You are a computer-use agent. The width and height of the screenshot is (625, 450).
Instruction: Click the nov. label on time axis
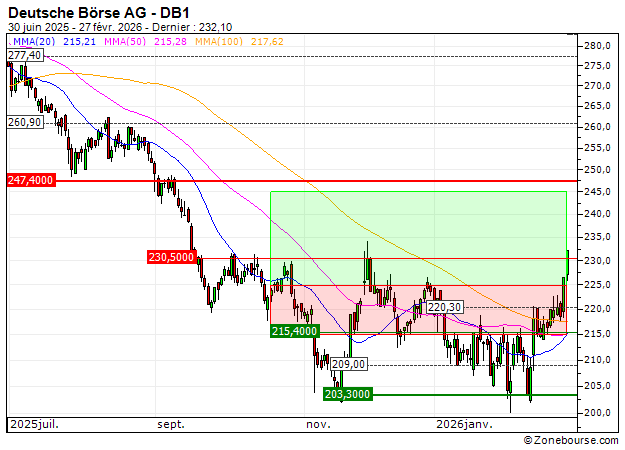point(318,424)
